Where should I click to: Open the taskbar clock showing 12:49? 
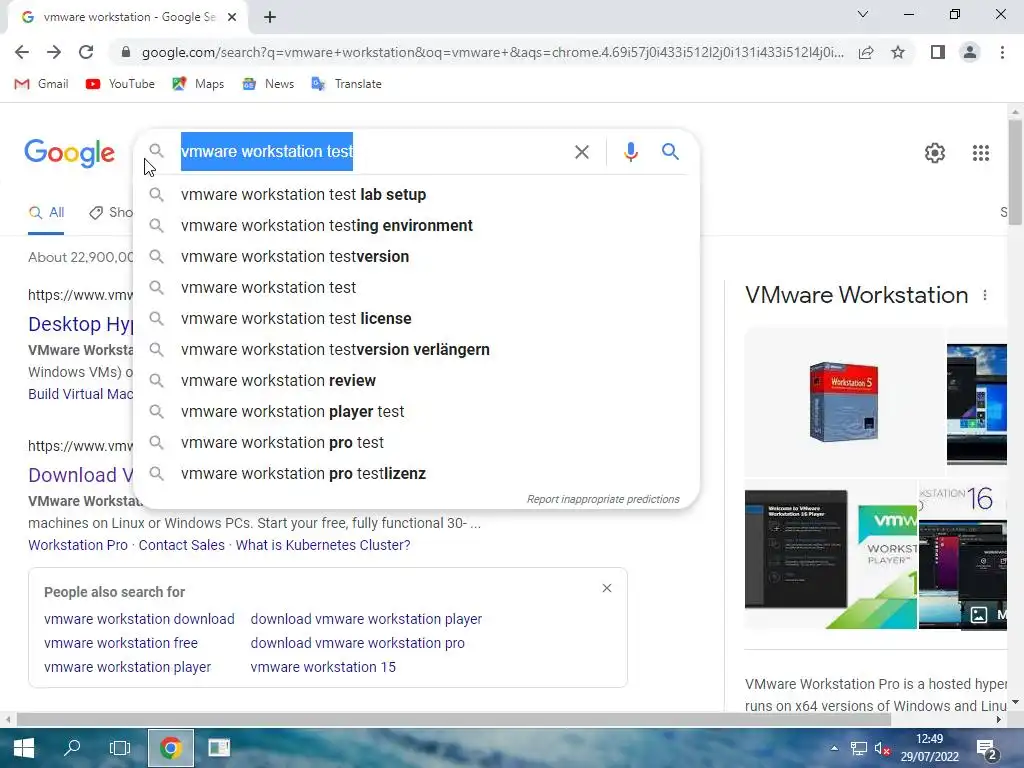pyautogui.click(x=929, y=748)
